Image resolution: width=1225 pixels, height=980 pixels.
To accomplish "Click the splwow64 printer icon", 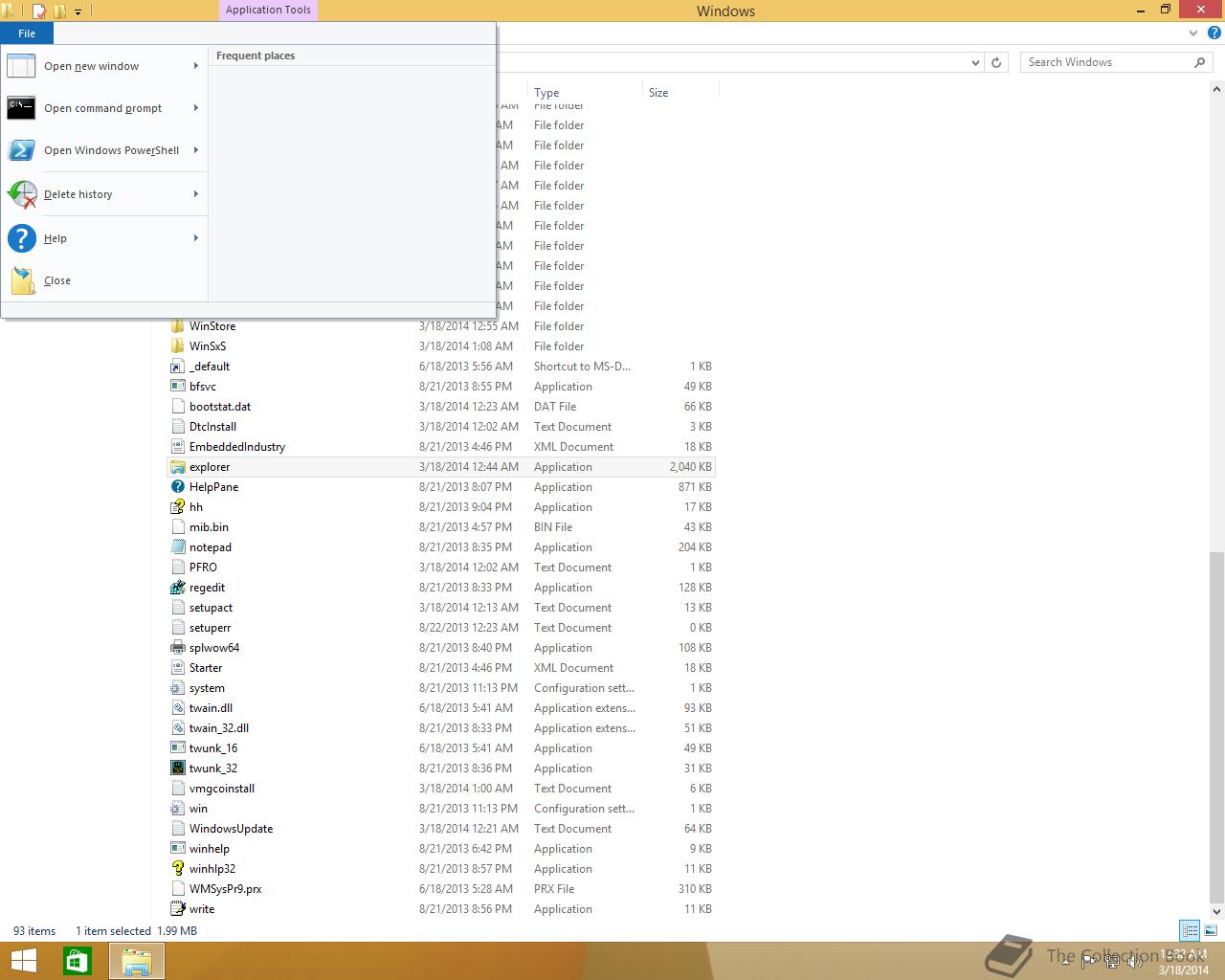I will click(x=177, y=648).
